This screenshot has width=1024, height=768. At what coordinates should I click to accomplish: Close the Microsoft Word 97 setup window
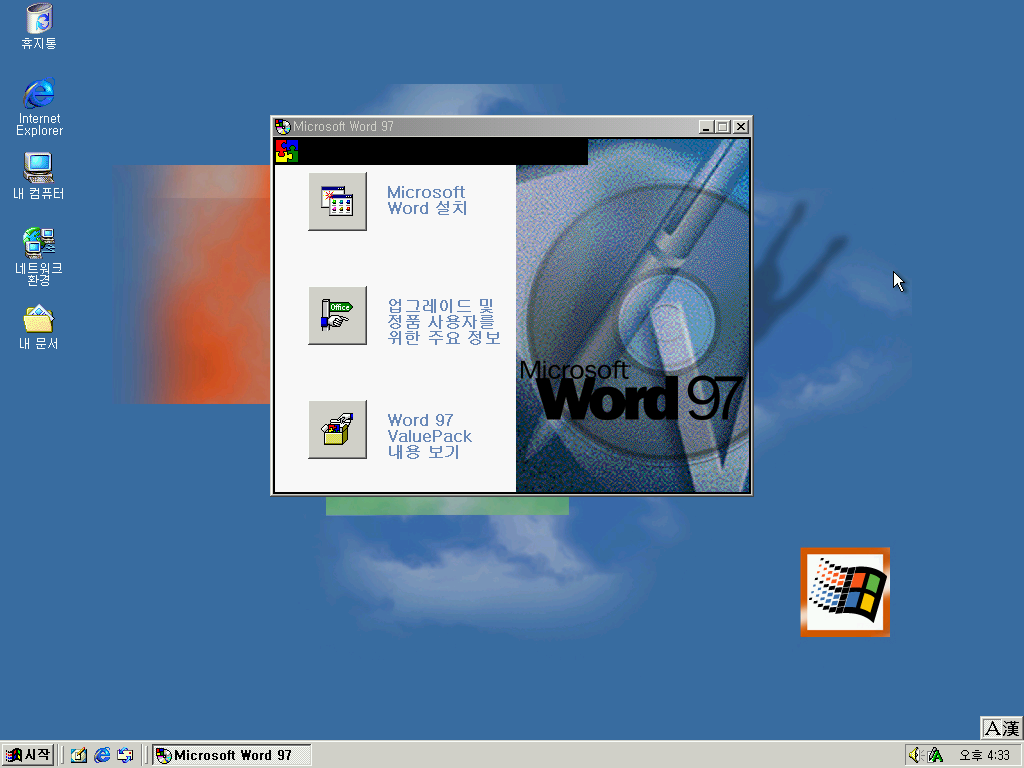741,127
